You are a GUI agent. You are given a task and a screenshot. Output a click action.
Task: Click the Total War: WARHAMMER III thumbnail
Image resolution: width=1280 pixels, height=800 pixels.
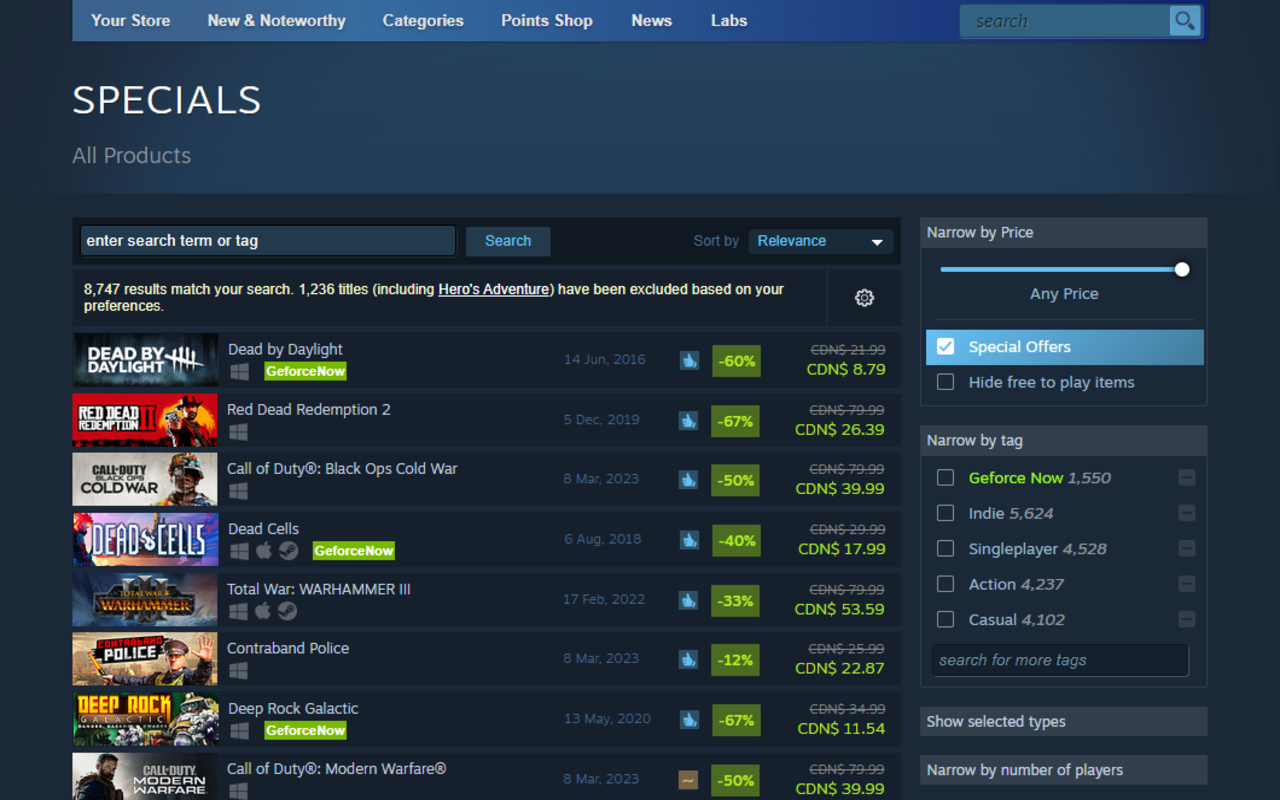click(145, 600)
